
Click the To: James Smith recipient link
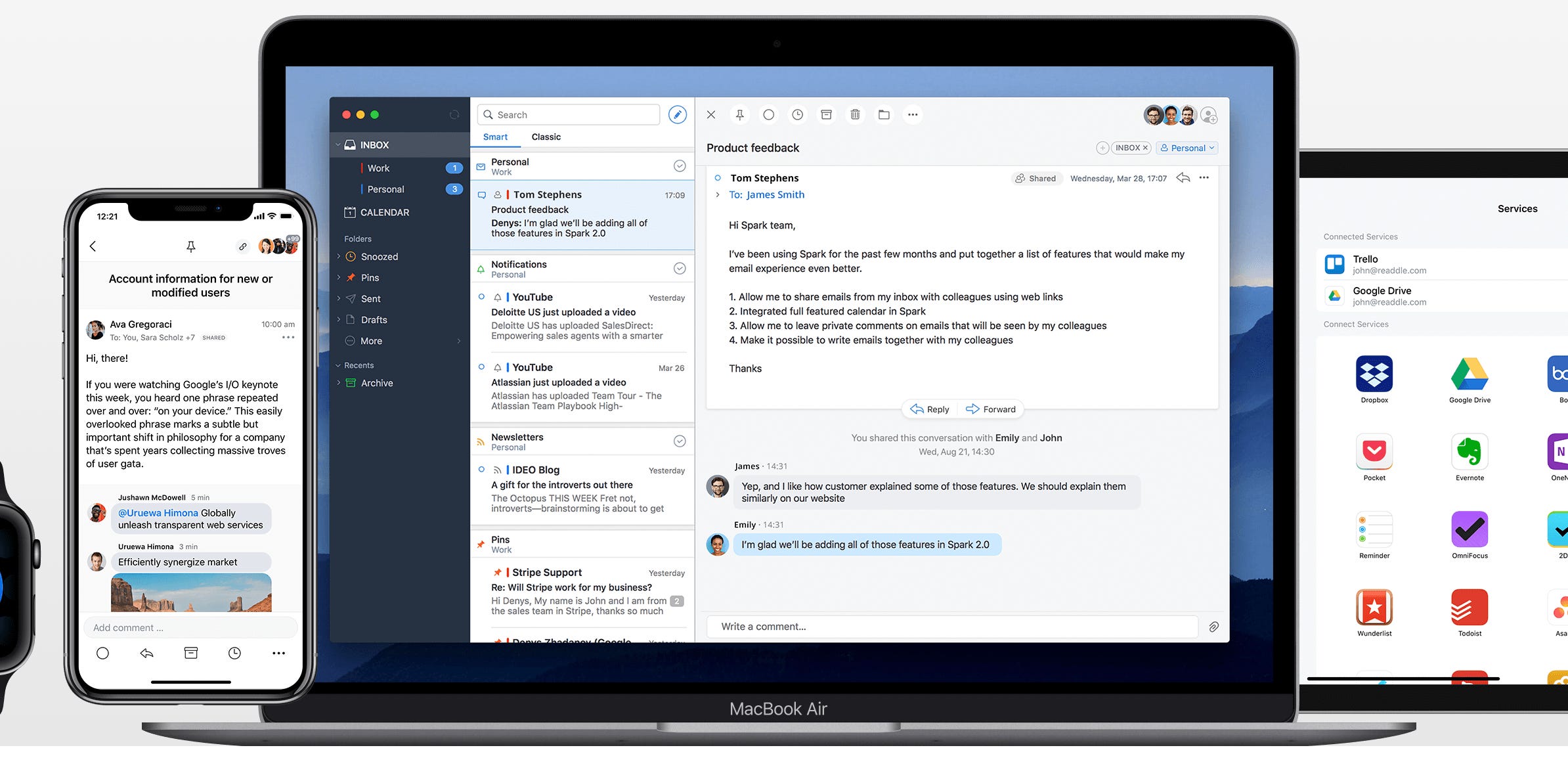767,194
